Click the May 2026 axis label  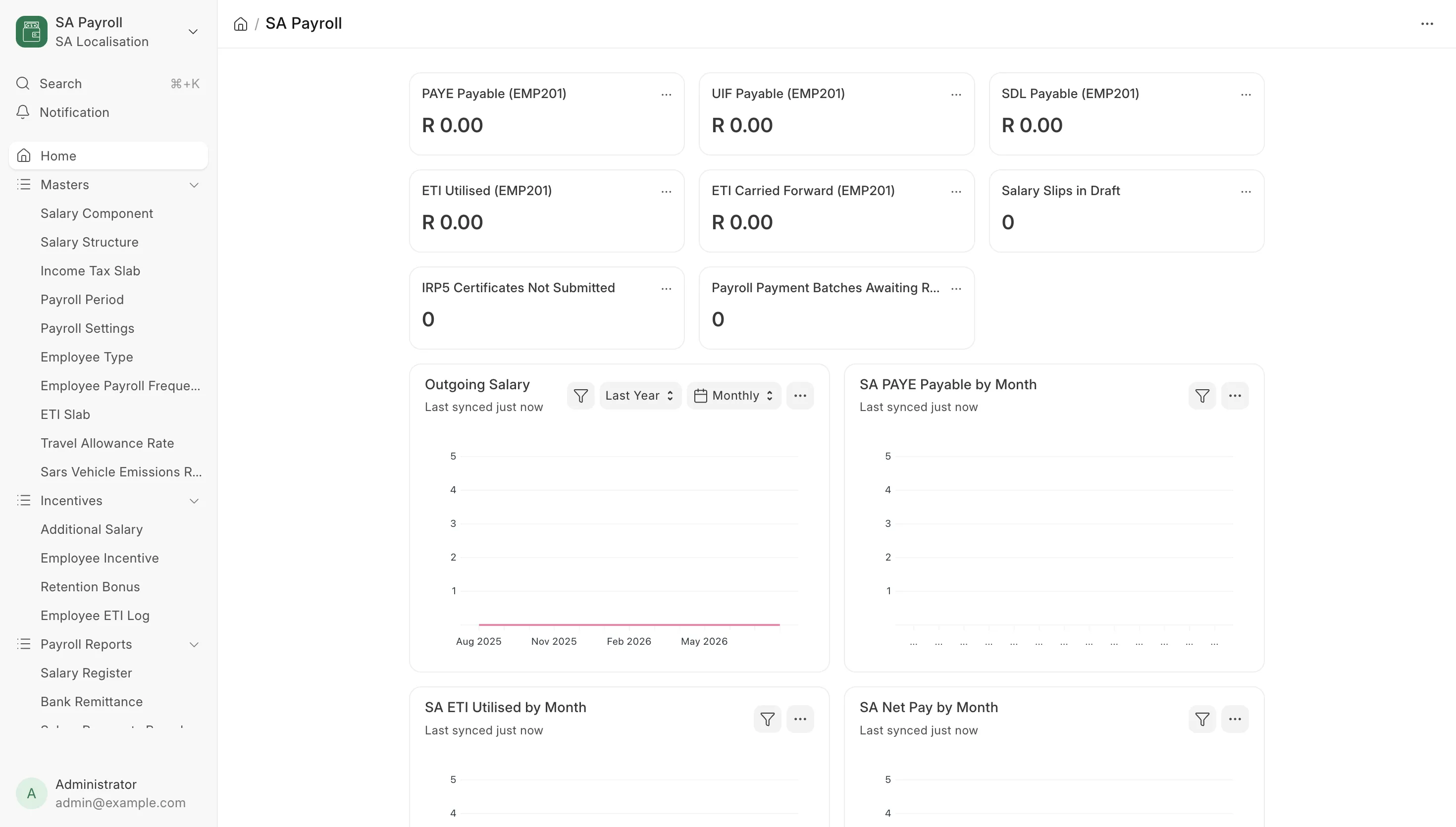pyautogui.click(x=704, y=641)
